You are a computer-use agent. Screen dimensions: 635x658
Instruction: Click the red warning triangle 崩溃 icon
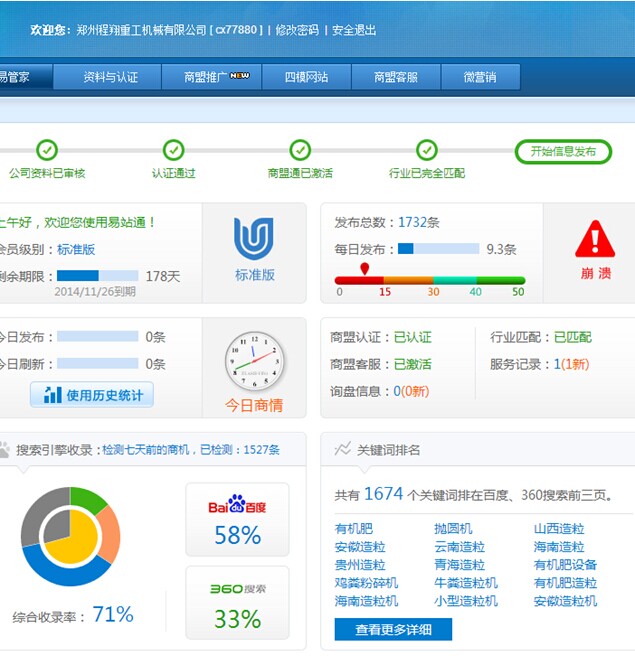click(596, 240)
